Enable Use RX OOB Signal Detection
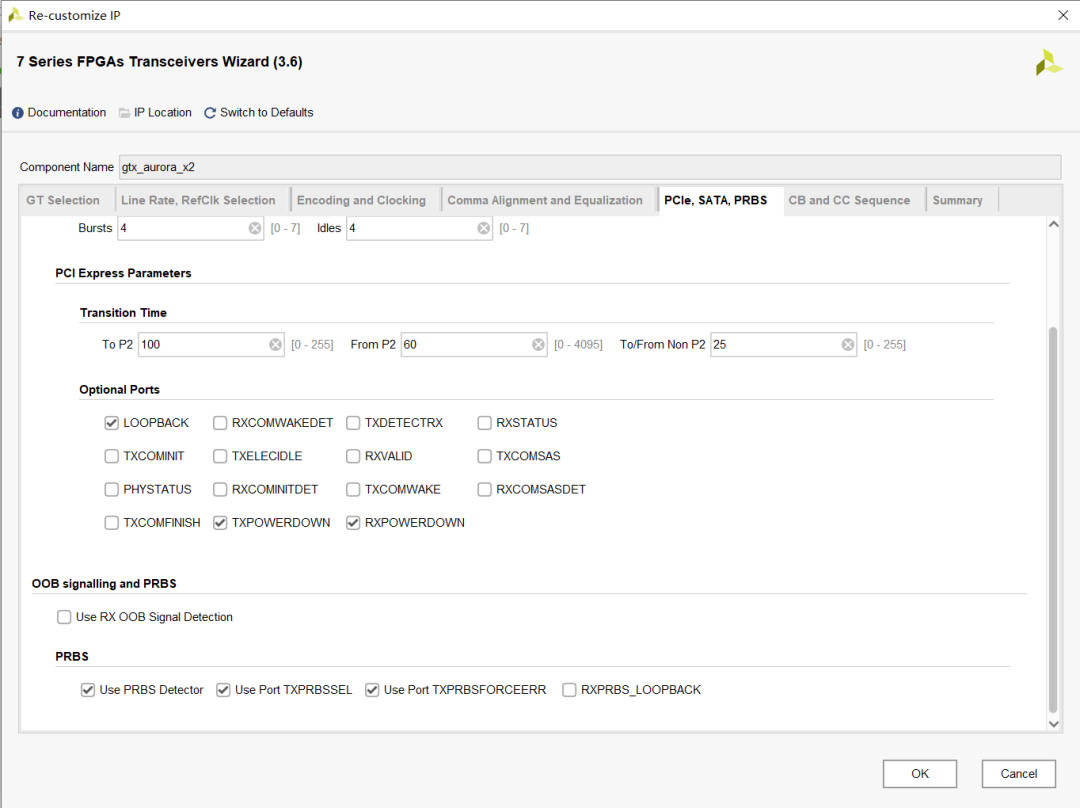 [65, 618]
